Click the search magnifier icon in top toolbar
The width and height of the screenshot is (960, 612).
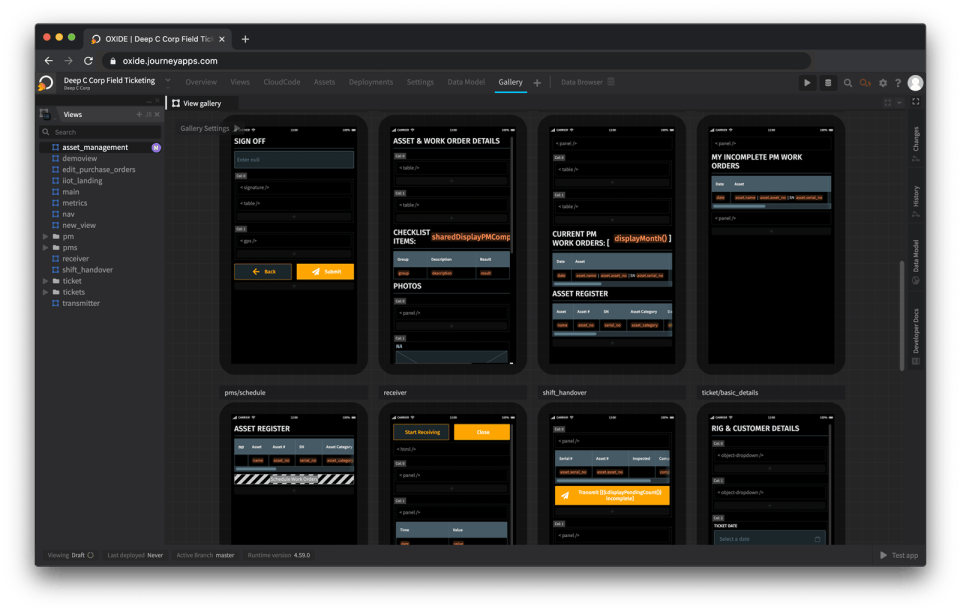[848, 83]
